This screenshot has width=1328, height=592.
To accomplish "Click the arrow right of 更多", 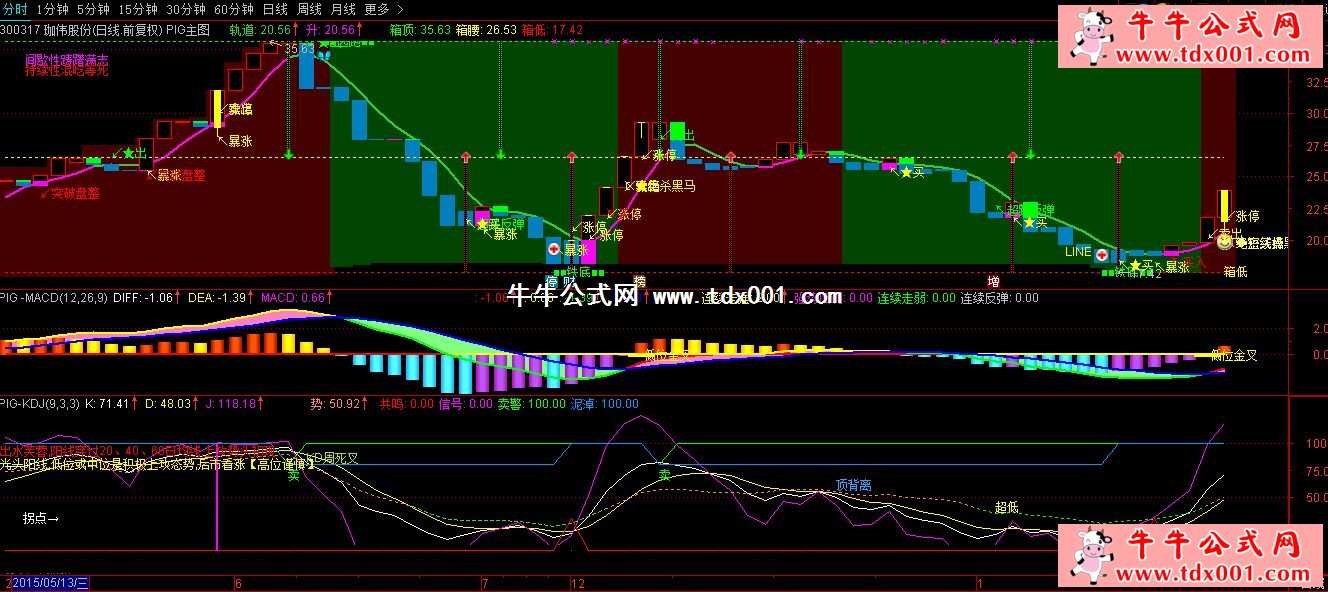I will tap(398, 9).
